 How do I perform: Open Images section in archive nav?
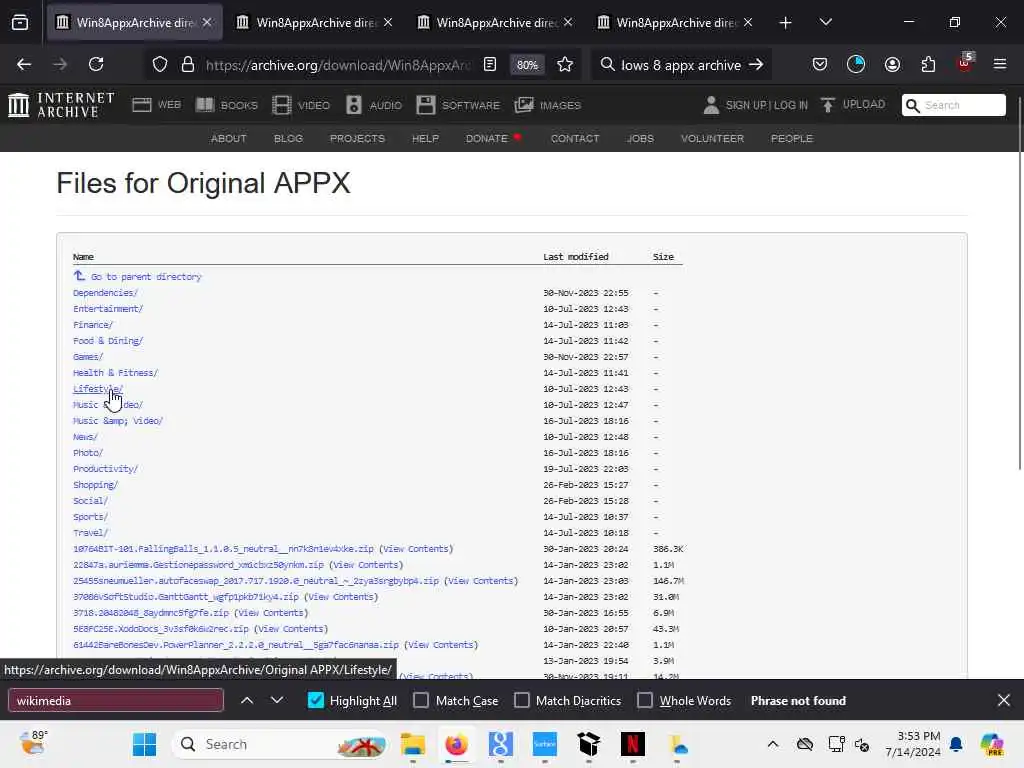[x=547, y=104]
